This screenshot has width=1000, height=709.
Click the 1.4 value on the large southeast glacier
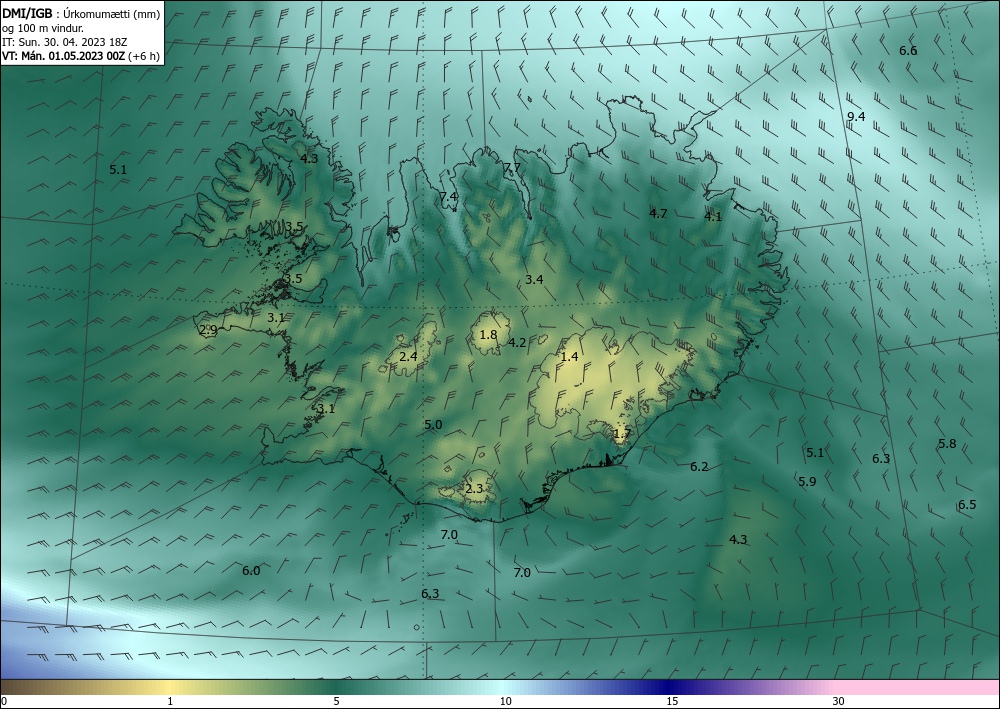569,356
